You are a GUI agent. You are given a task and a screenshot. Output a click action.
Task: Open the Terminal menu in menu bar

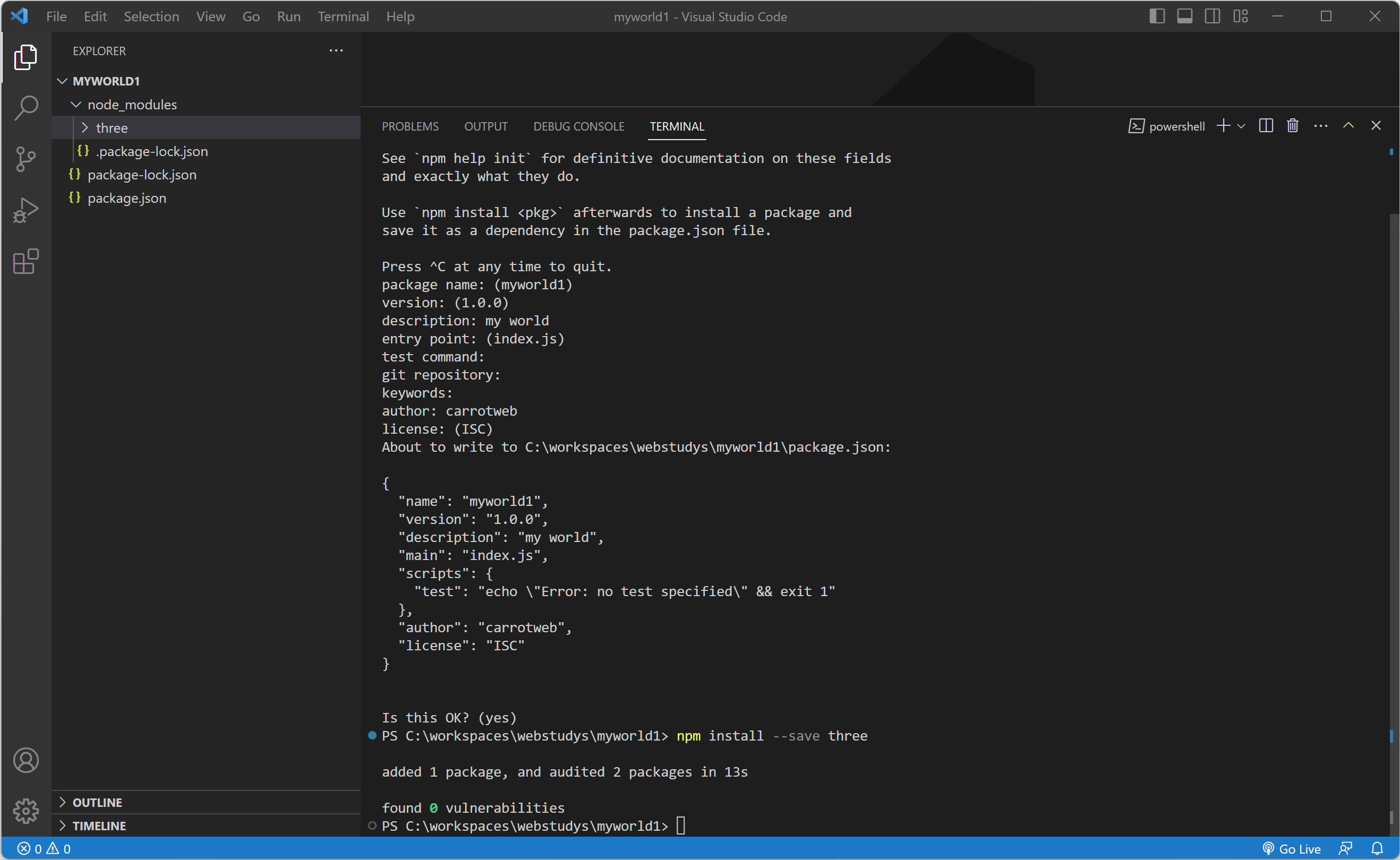(x=343, y=16)
